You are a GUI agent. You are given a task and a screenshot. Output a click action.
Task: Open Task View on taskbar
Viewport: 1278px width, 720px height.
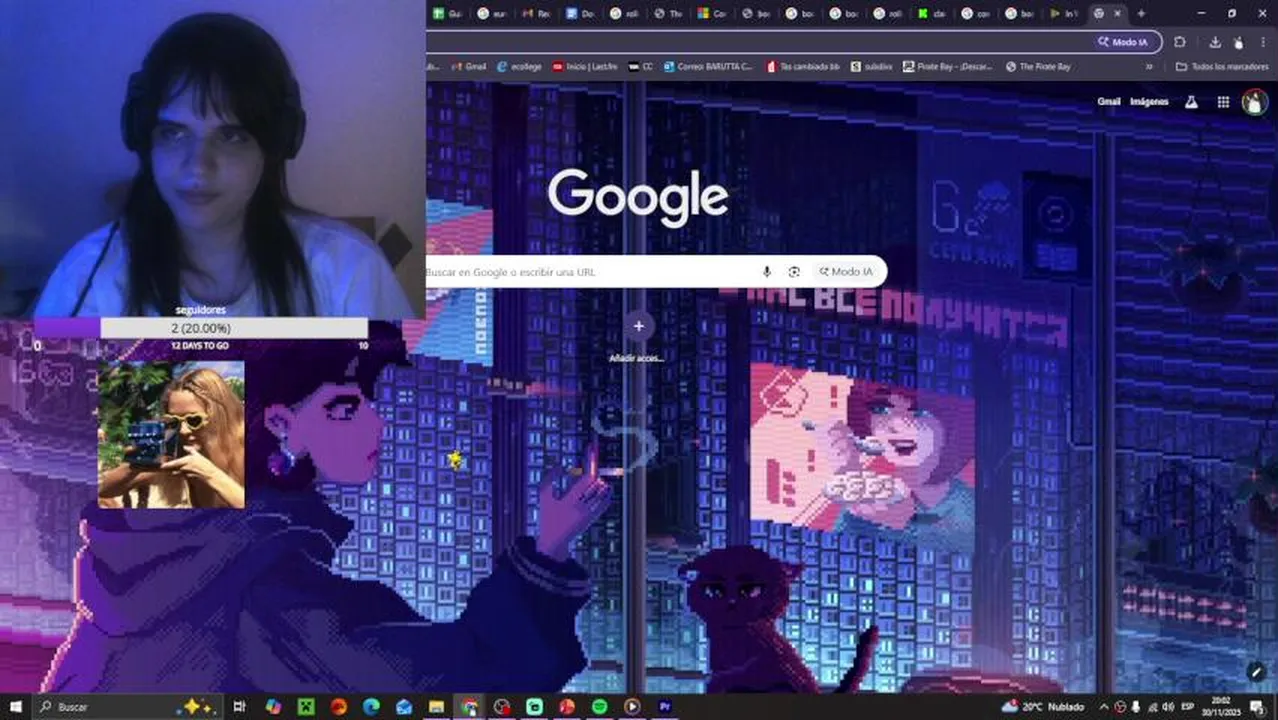pos(239,707)
